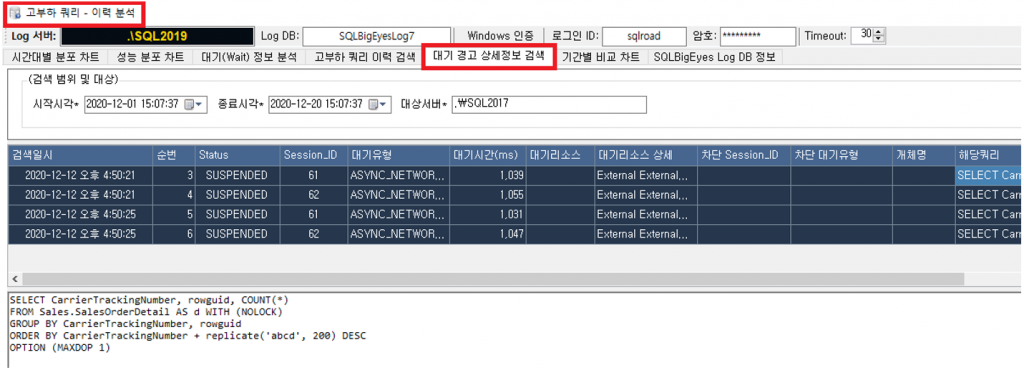
Task: Click the 1,039 wait time cell
Action: (488, 176)
